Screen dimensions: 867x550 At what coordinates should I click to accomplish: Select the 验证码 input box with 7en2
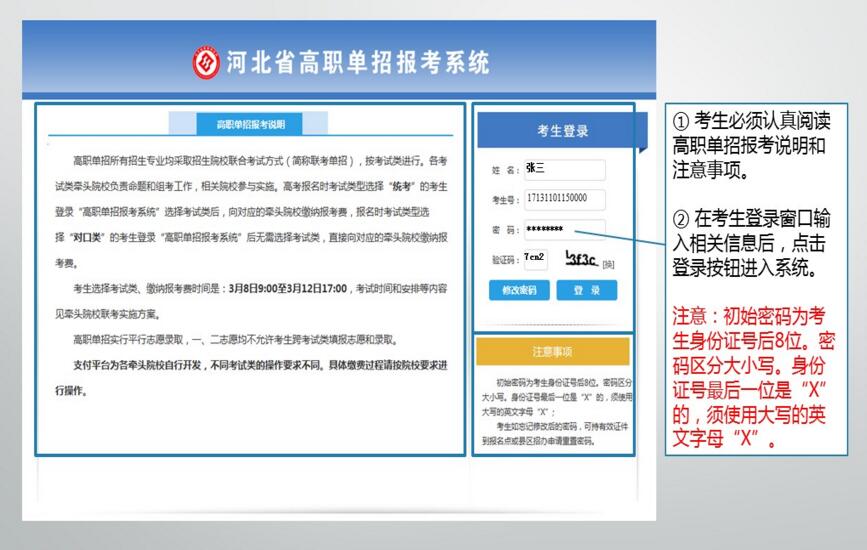click(x=535, y=258)
